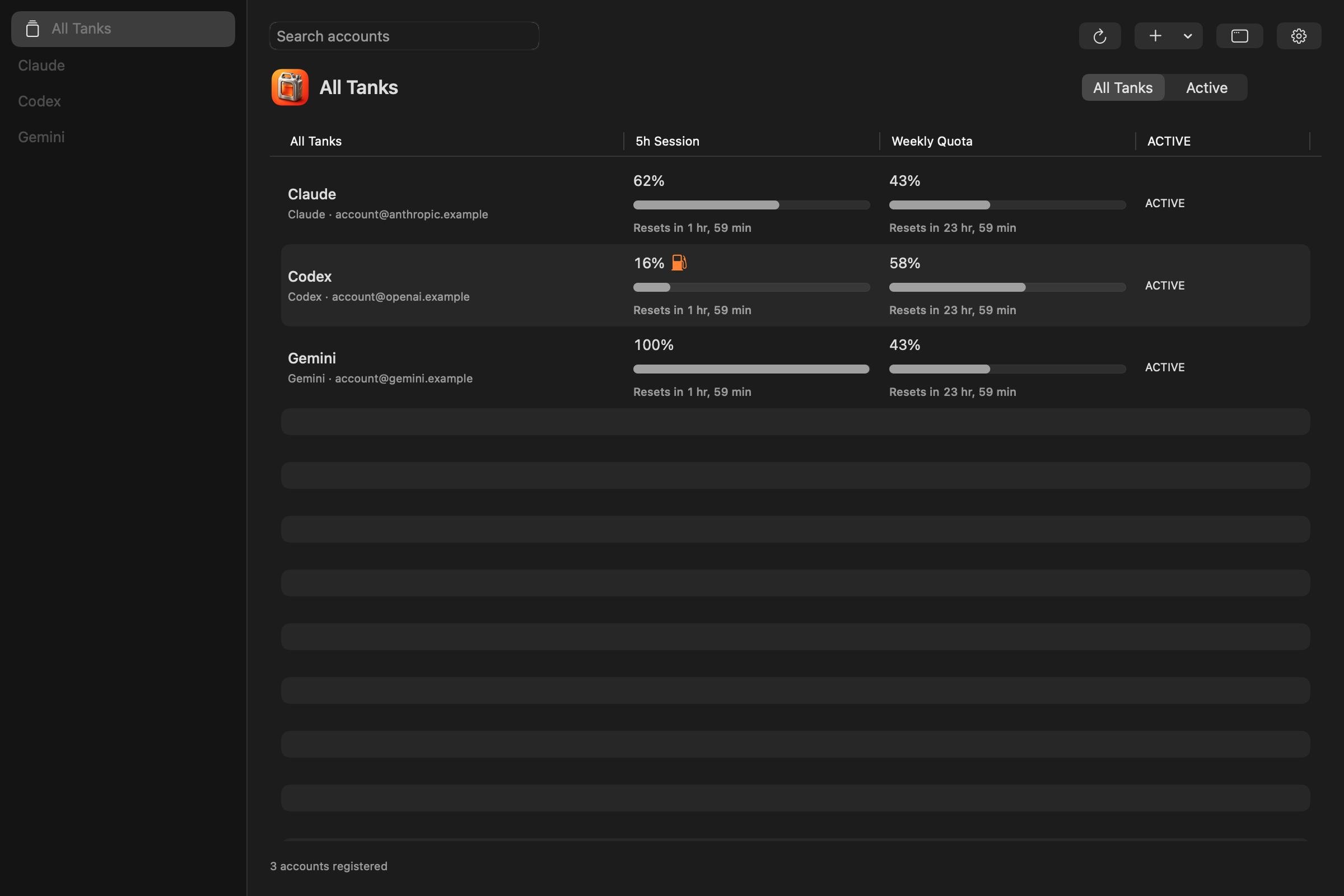Viewport: 1344px width, 896px height.
Task: Switch to the Active segment tab
Action: 1206,87
